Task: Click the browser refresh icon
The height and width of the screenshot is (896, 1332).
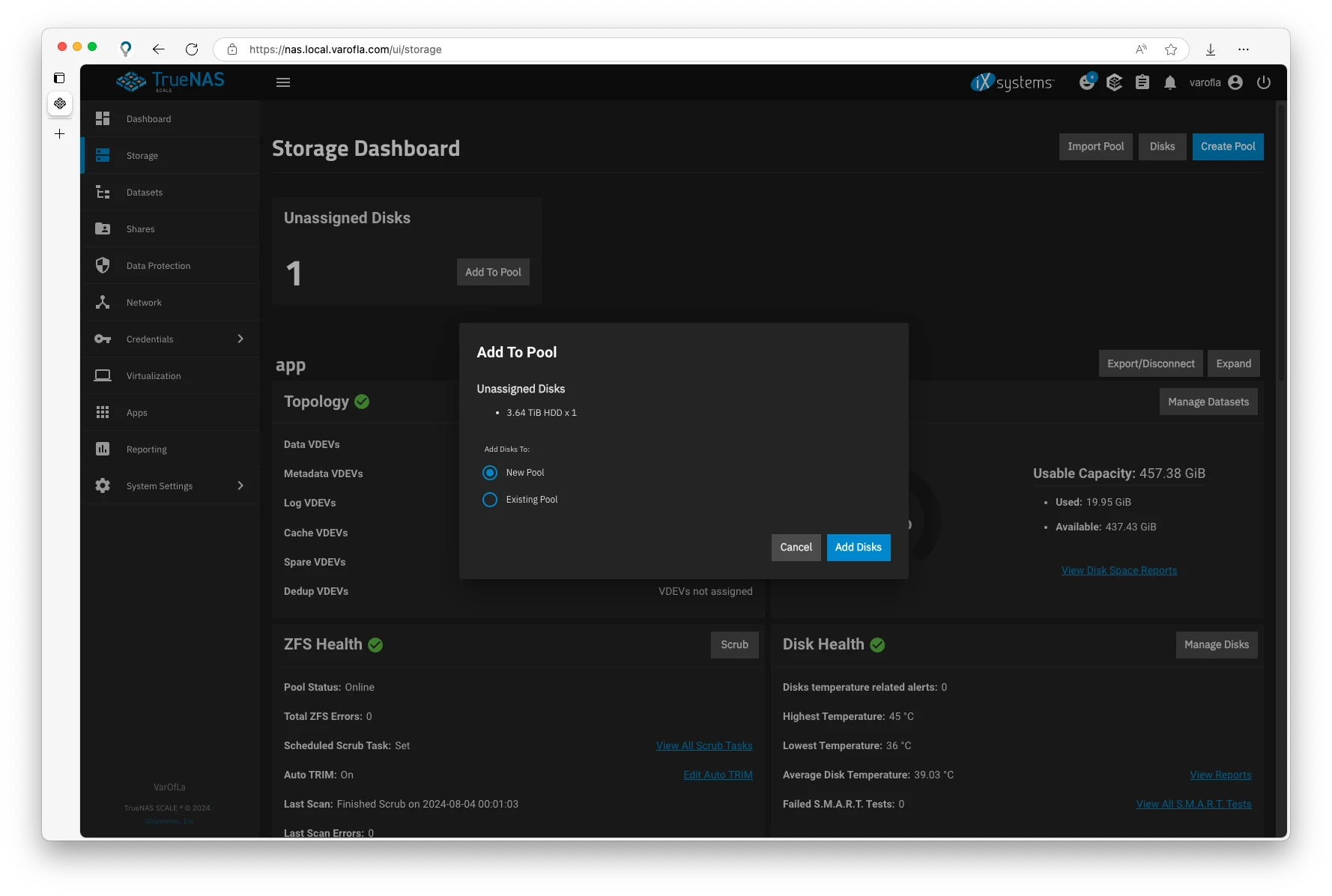Action: (192, 49)
